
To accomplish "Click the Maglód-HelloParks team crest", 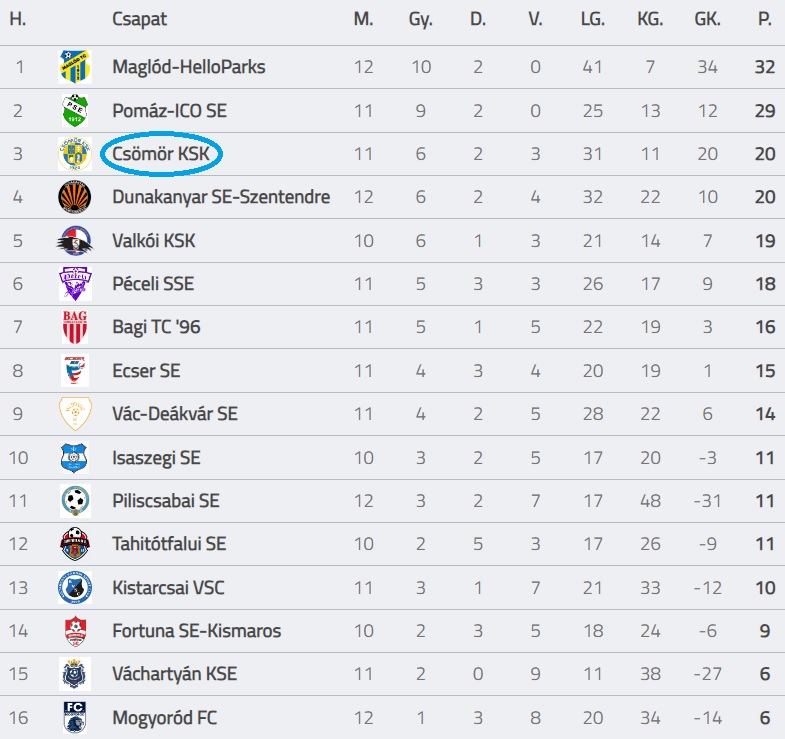I will [x=75, y=67].
